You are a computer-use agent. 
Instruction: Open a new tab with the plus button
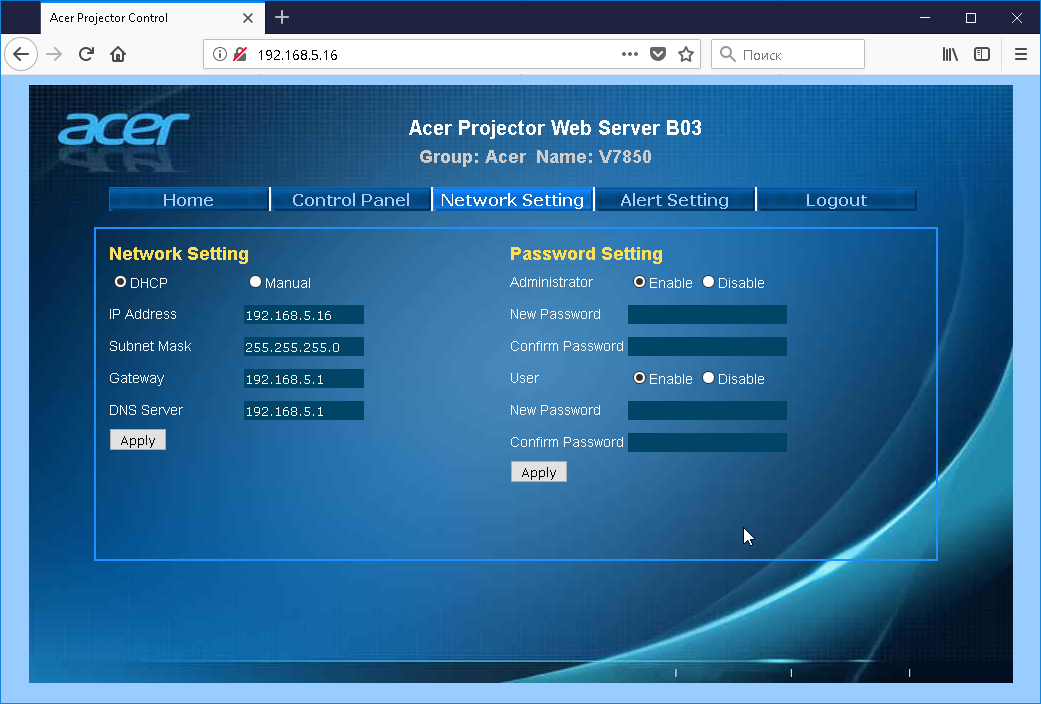point(282,17)
